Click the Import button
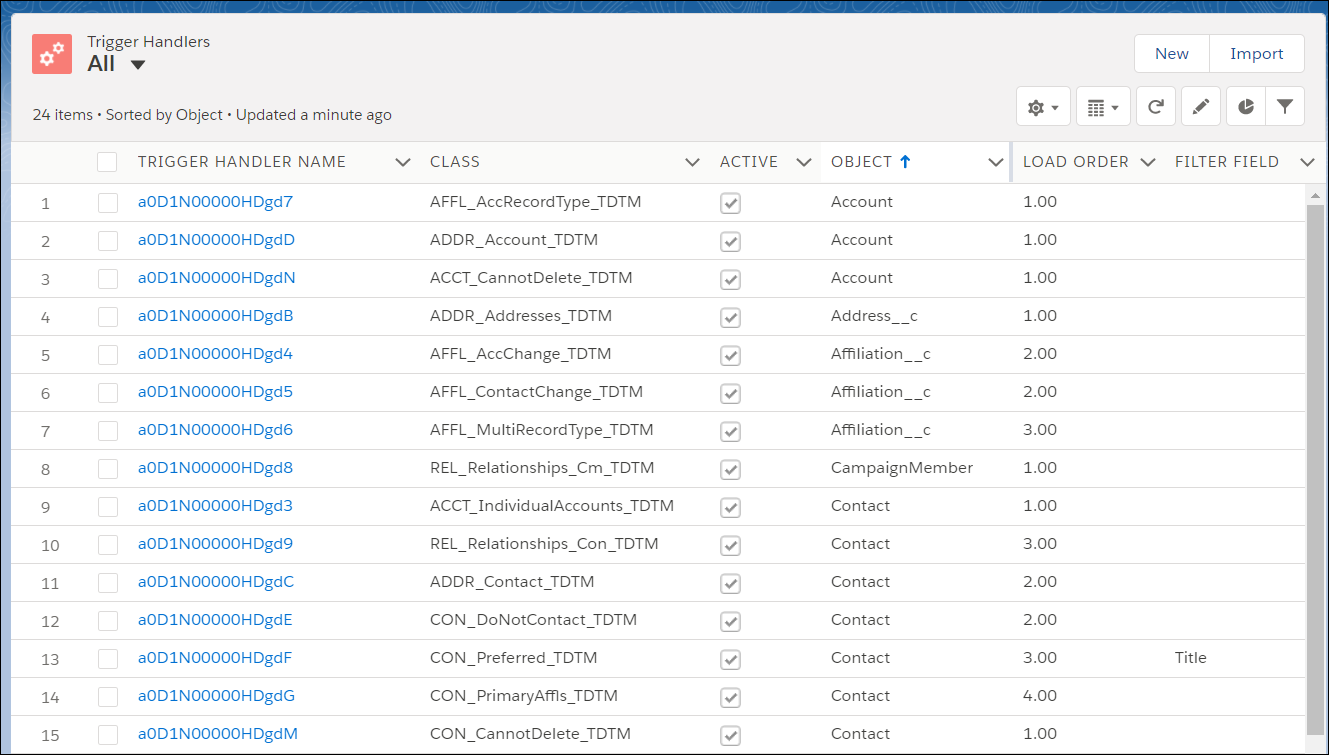1329x755 pixels. 1257,53
